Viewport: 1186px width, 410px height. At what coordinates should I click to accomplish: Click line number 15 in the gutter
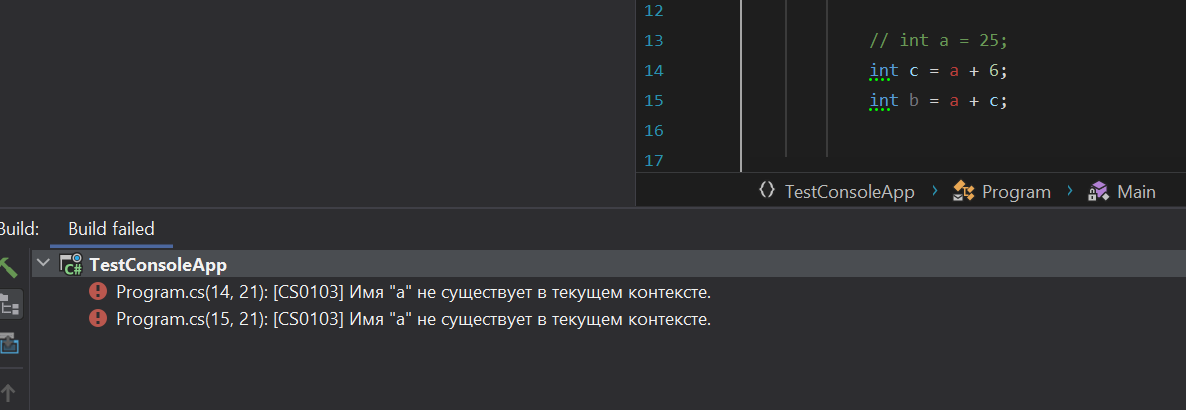[x=654, y=101]
